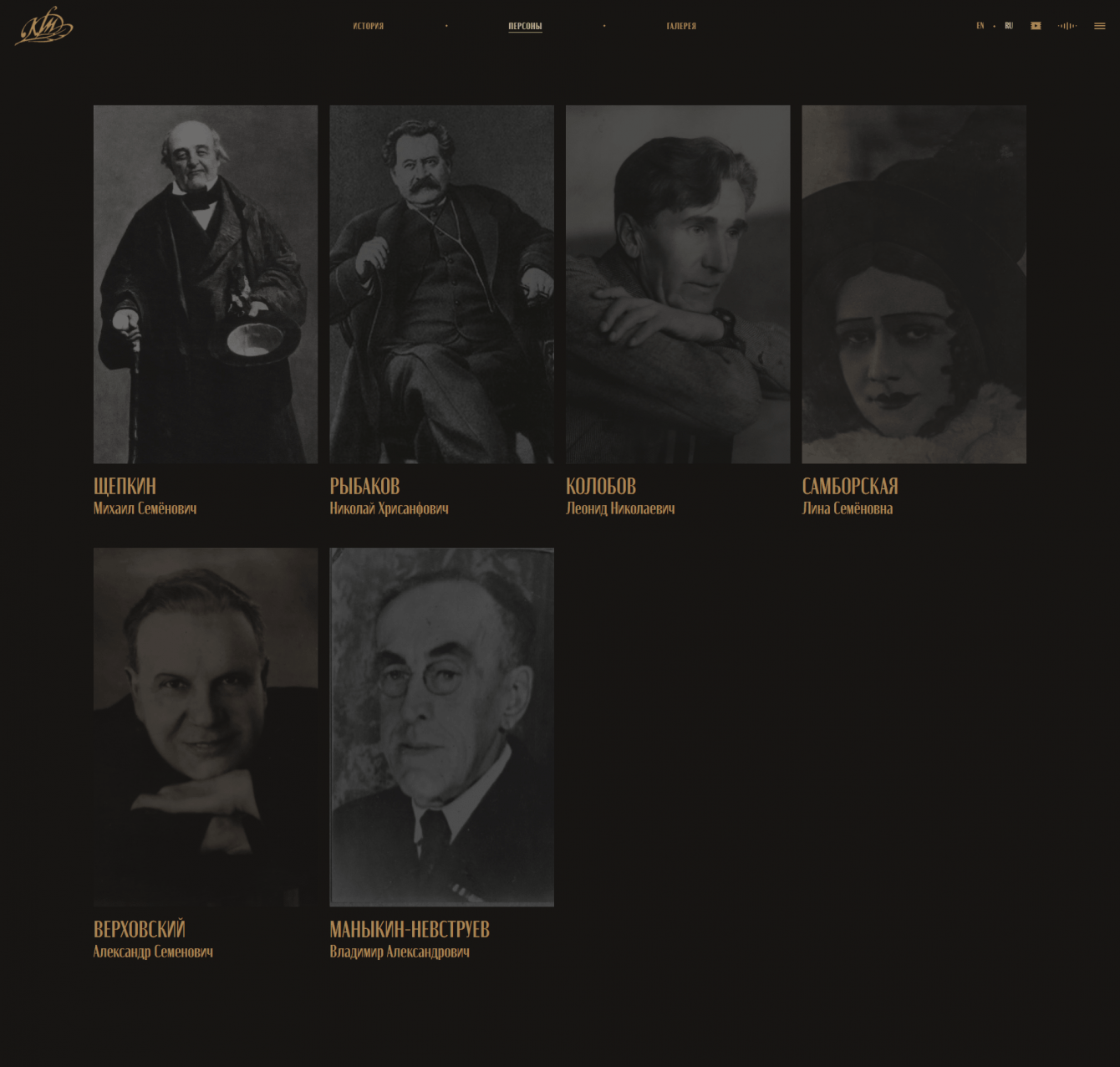Image resolution: width=1120 pixels, height=1067 pixels.
Task: Switch language to EN
Action: (x=980, y=26)
